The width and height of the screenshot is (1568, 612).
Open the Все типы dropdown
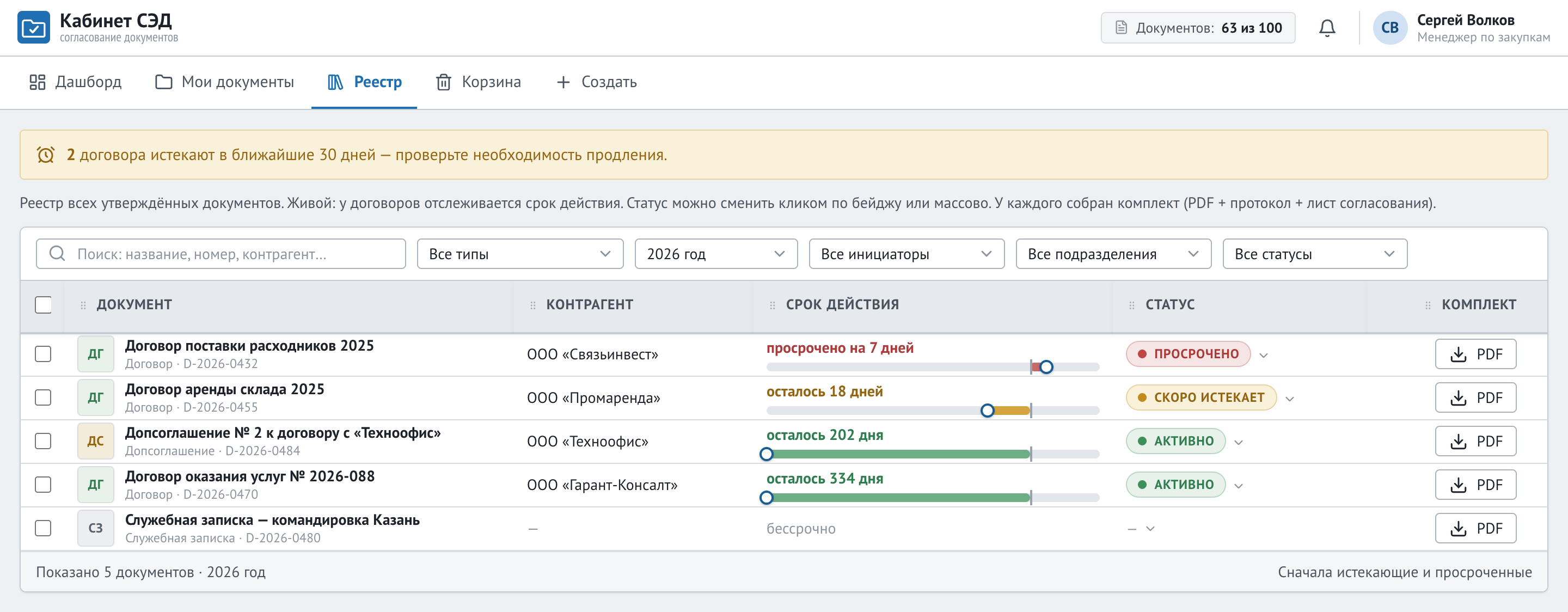click(520, 254)
